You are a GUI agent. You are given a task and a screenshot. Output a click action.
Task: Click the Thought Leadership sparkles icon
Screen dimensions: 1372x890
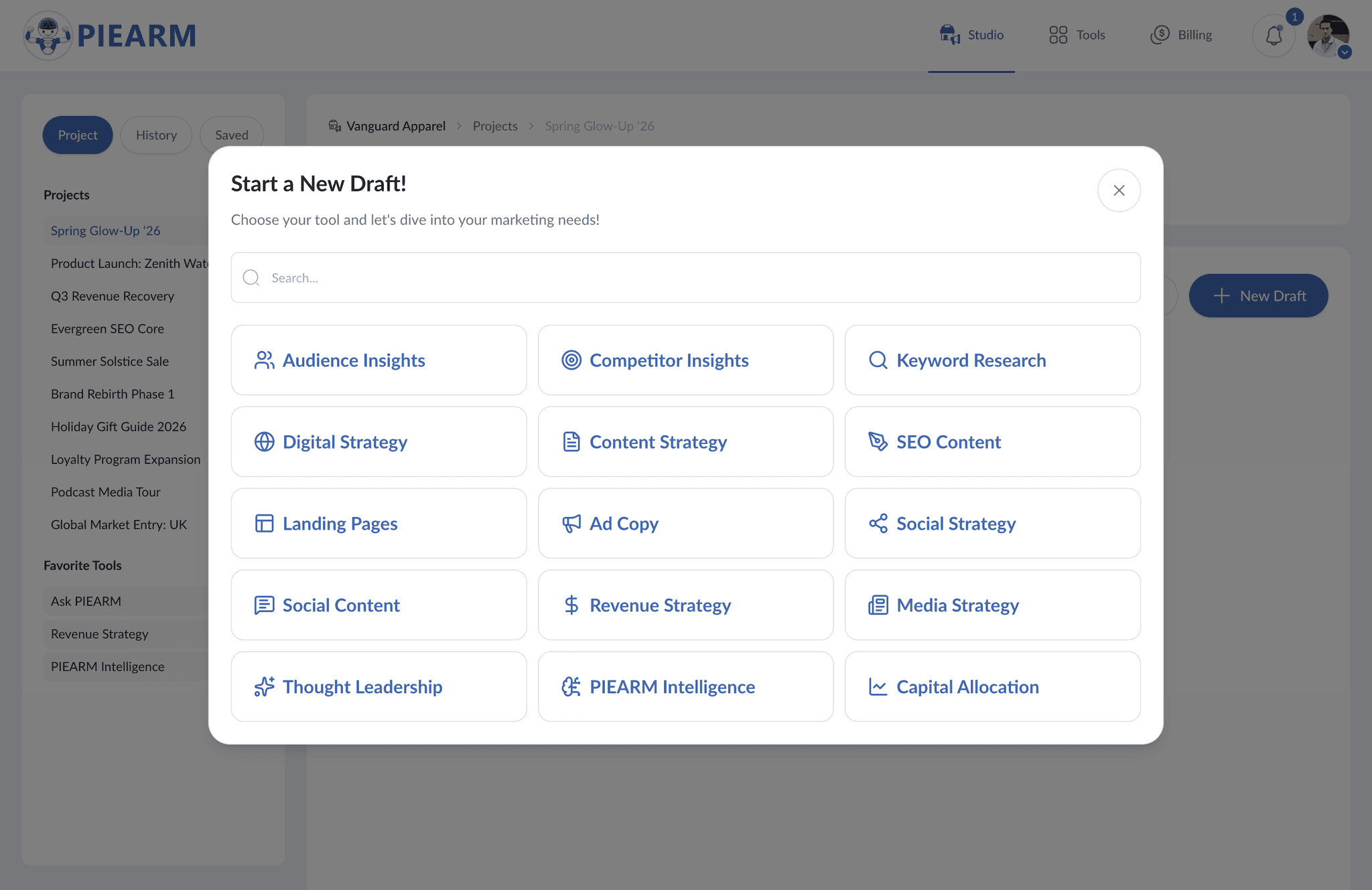(264, 686)
